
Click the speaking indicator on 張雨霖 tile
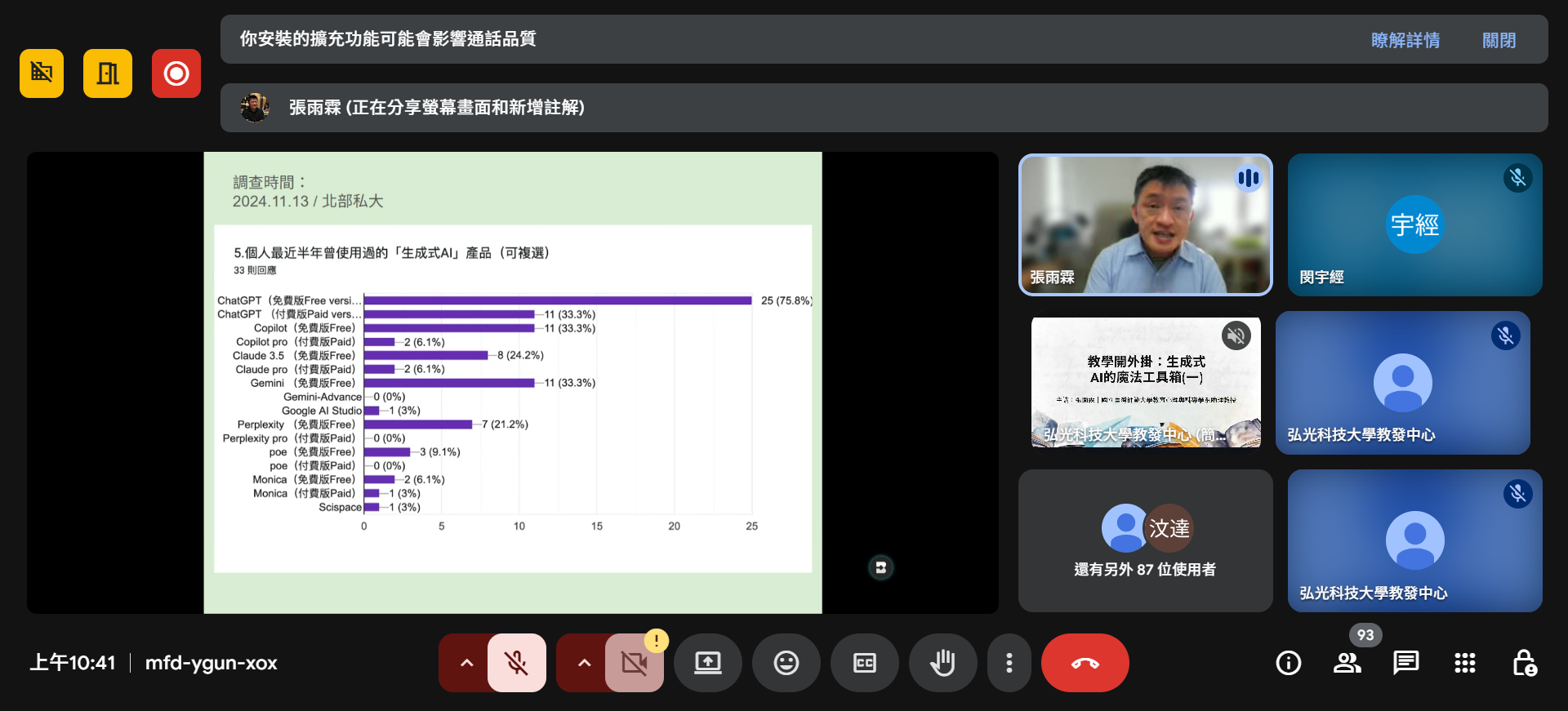pos(1248,178)
